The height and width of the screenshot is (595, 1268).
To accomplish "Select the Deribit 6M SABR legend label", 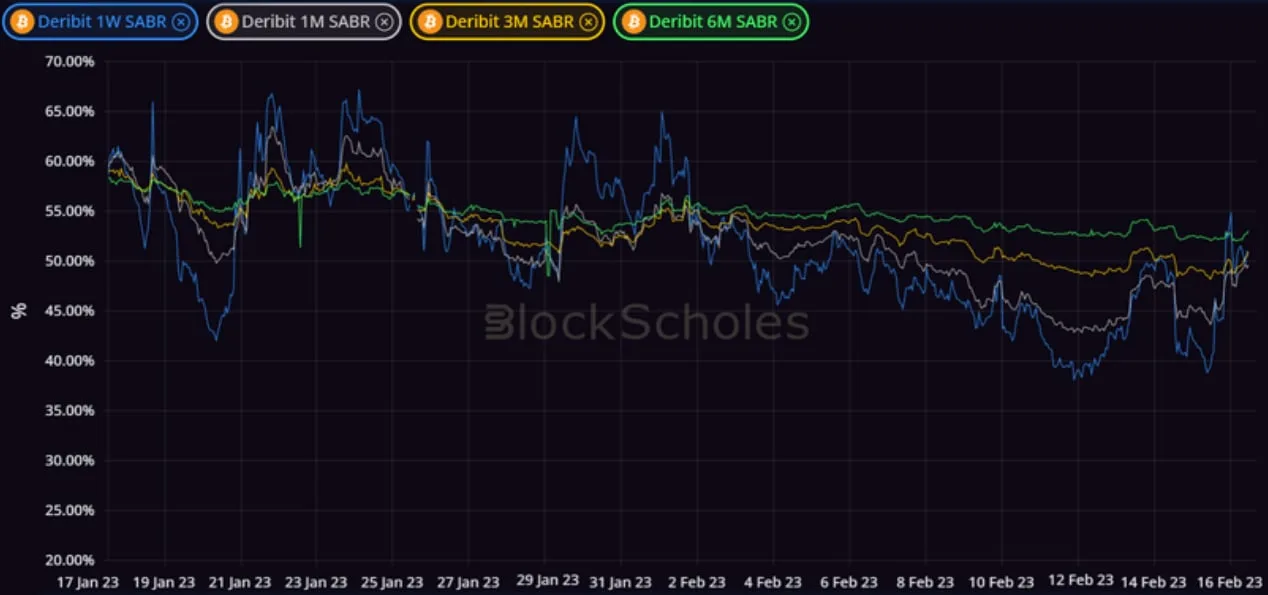I will click(x=712, y=22).
